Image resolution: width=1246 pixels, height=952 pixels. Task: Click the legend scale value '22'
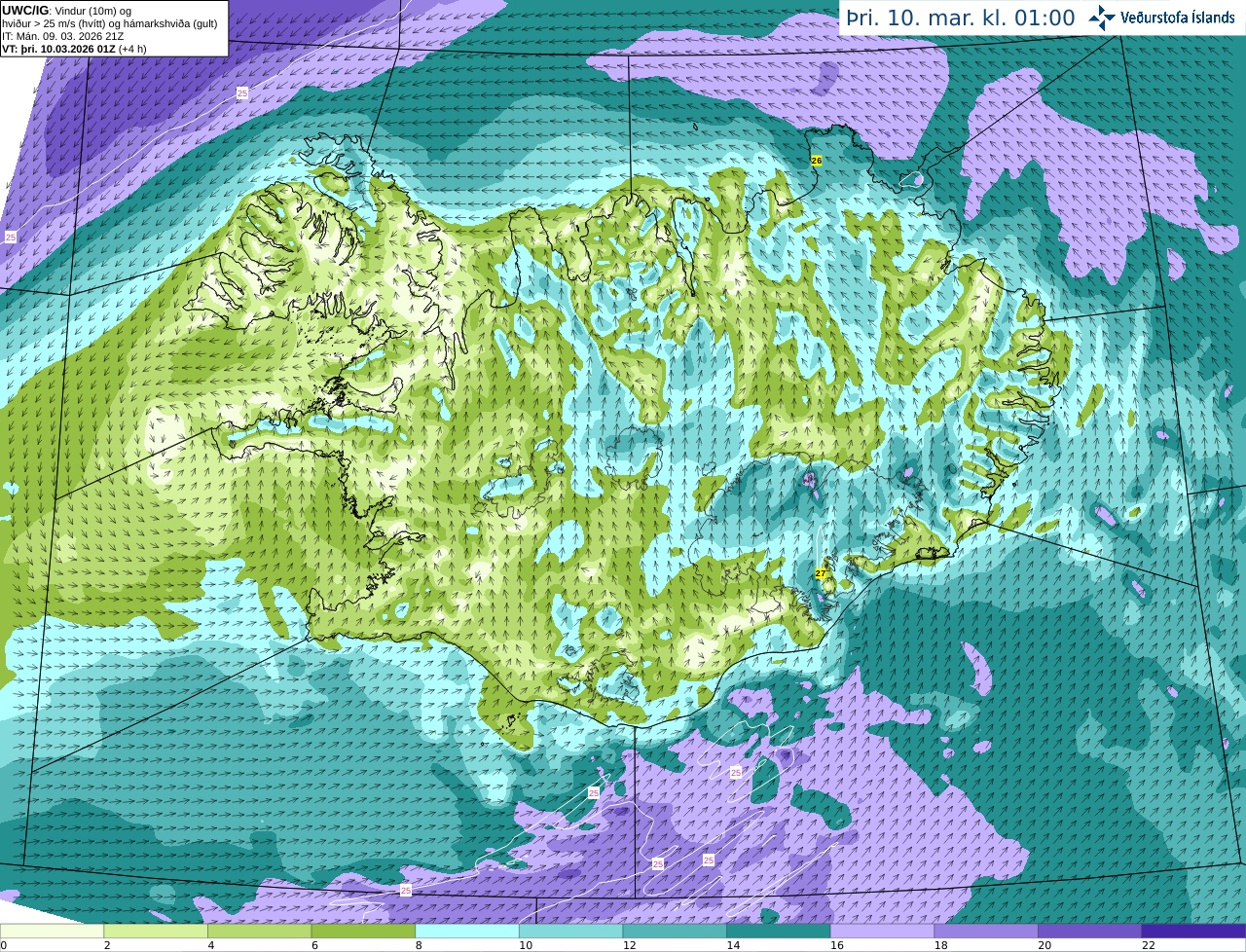pyautogui.click(x=1149, y=945)
